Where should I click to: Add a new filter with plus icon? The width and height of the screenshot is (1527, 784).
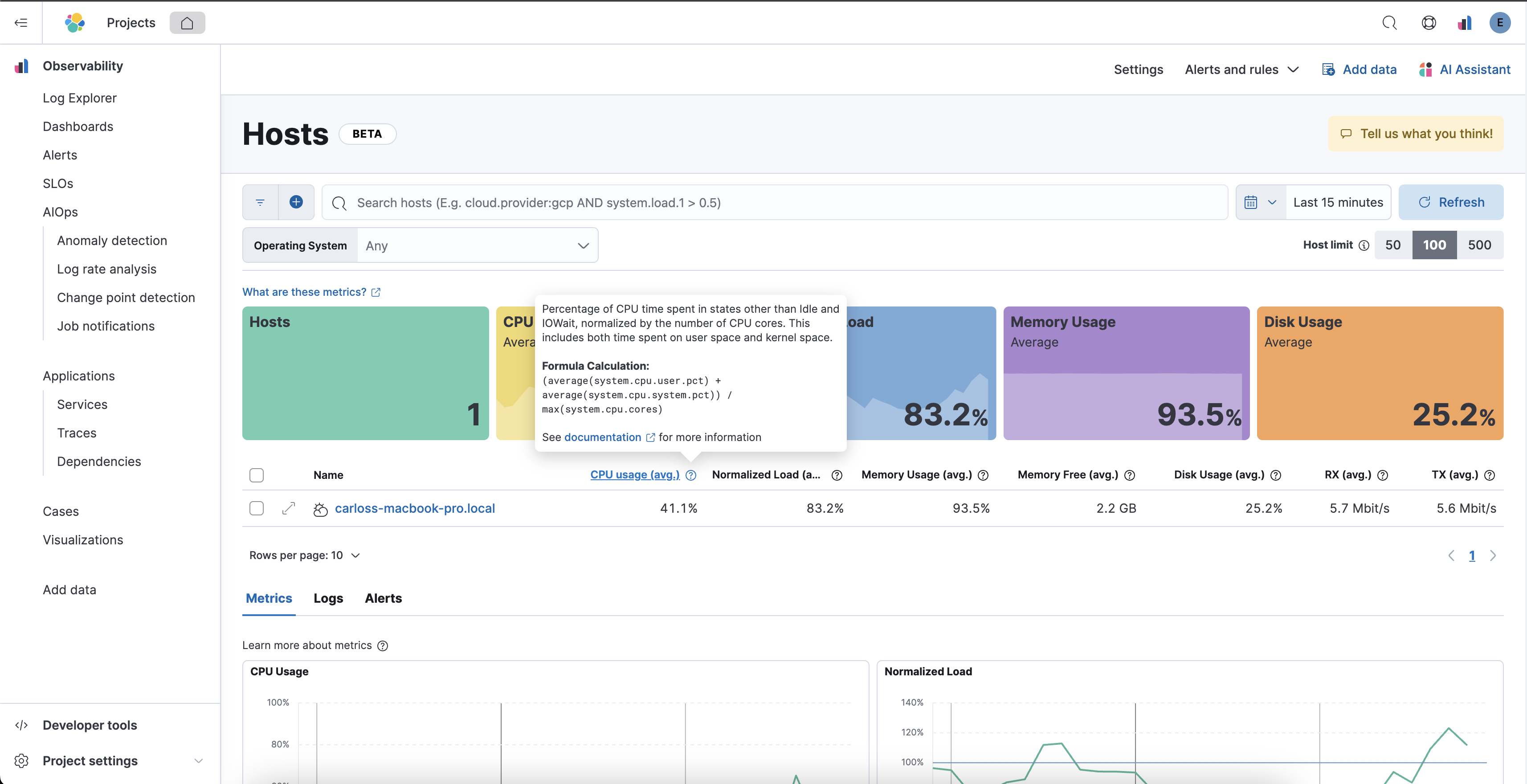pos(296,202)
